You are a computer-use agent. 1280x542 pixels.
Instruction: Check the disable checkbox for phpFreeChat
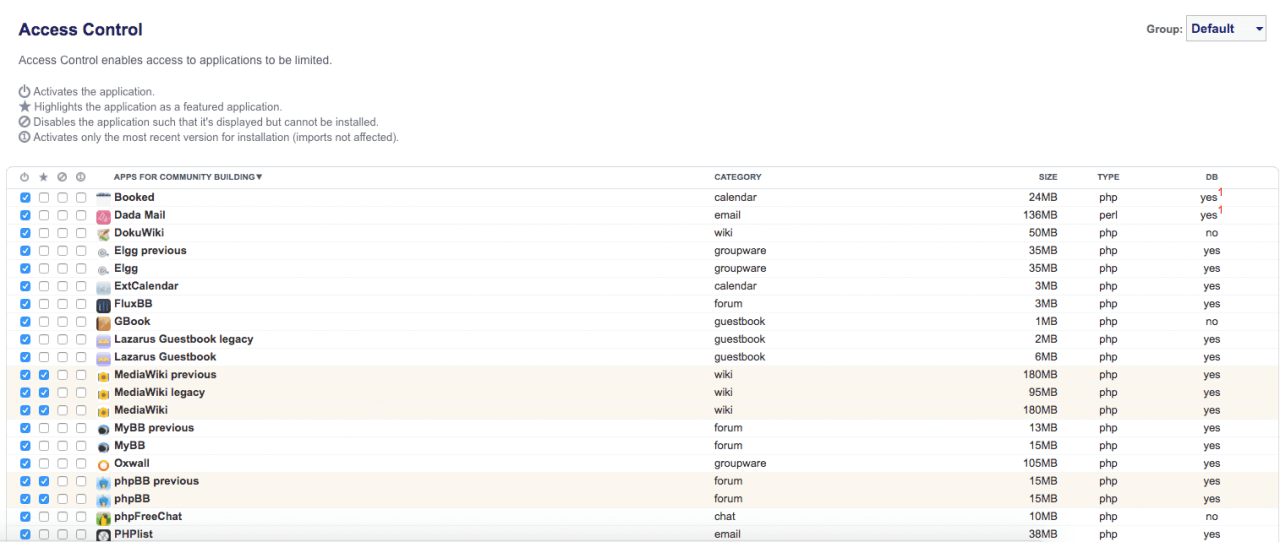62,517
